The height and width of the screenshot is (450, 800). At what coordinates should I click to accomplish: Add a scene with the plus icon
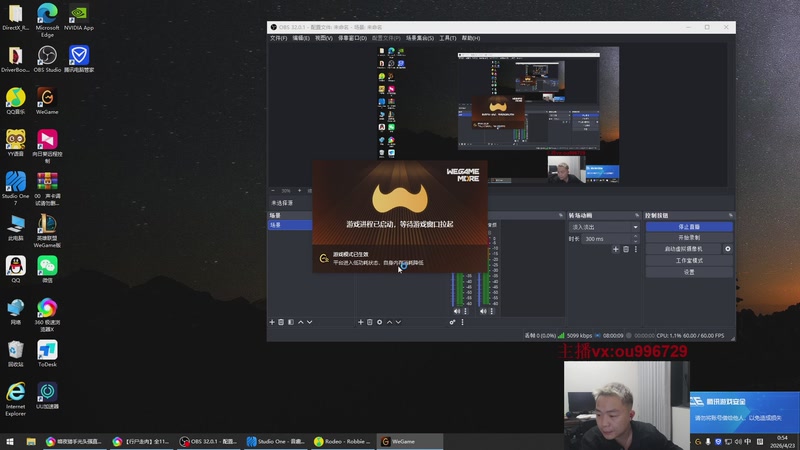tap(272, 322)
